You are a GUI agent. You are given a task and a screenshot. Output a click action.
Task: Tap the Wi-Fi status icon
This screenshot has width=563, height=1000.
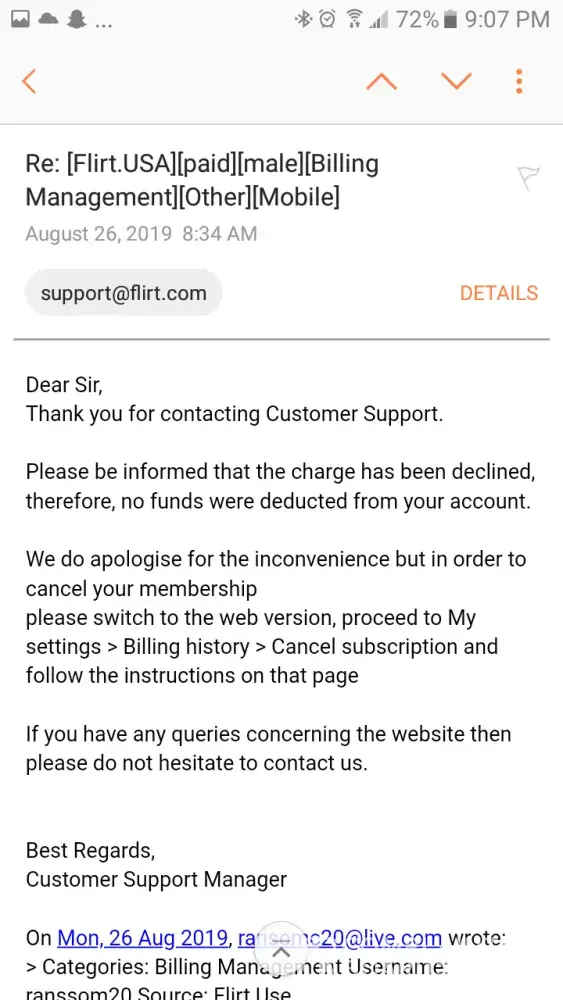(x=354, y=20)
